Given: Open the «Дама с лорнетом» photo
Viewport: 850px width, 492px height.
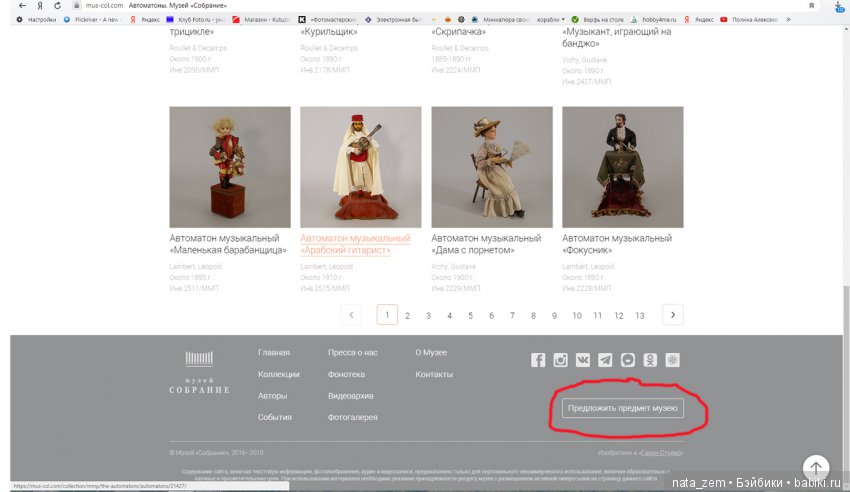Looking at the screenshot, I should (491, 167).
